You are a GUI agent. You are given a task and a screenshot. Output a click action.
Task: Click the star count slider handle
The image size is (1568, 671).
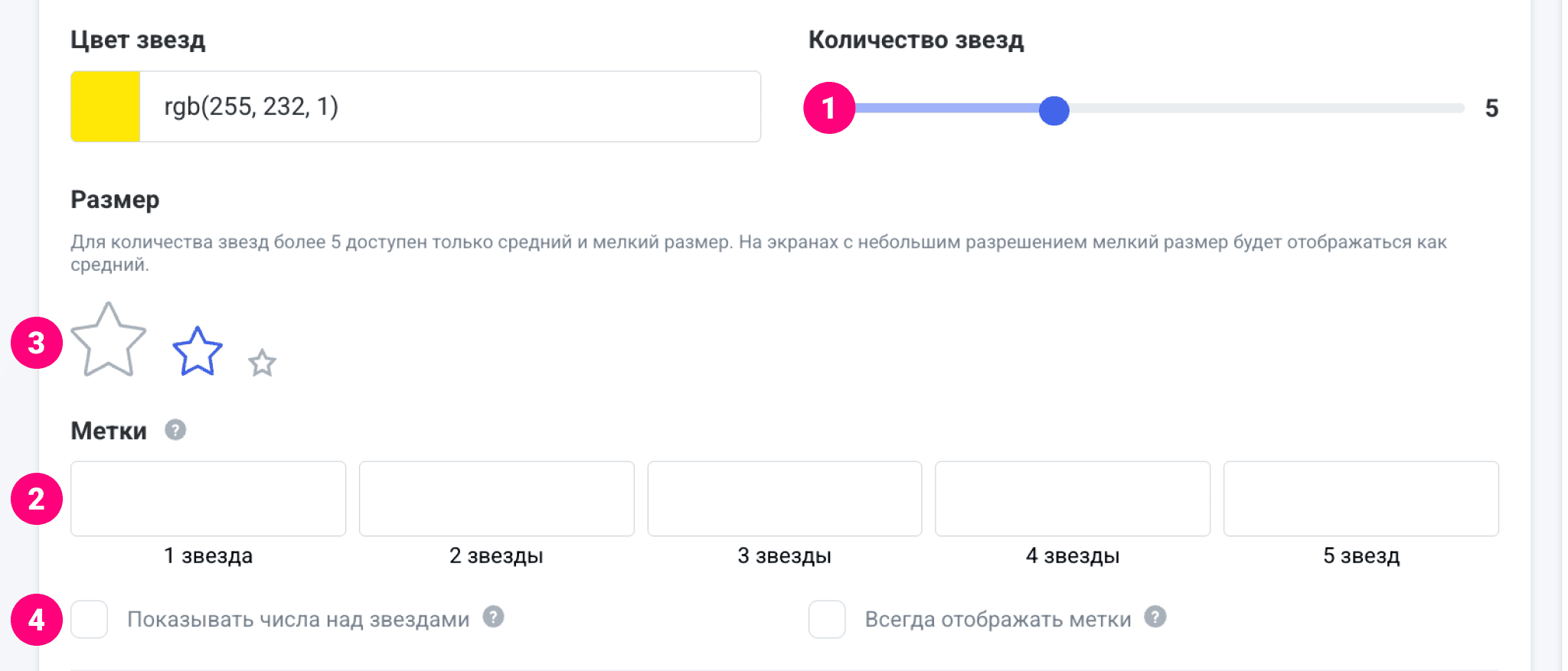point(1054,111)
